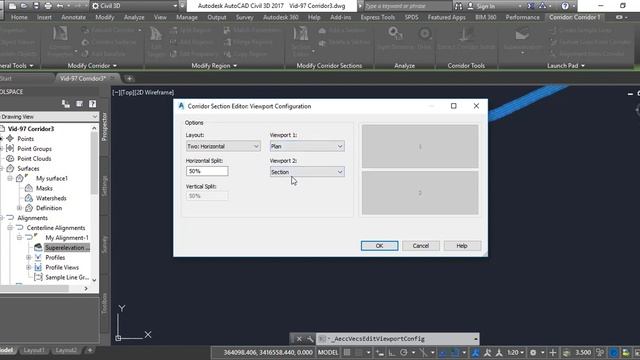Collapse the My surface1 tree node
Viewport: 640px width, 360px height.
[10, 178]
